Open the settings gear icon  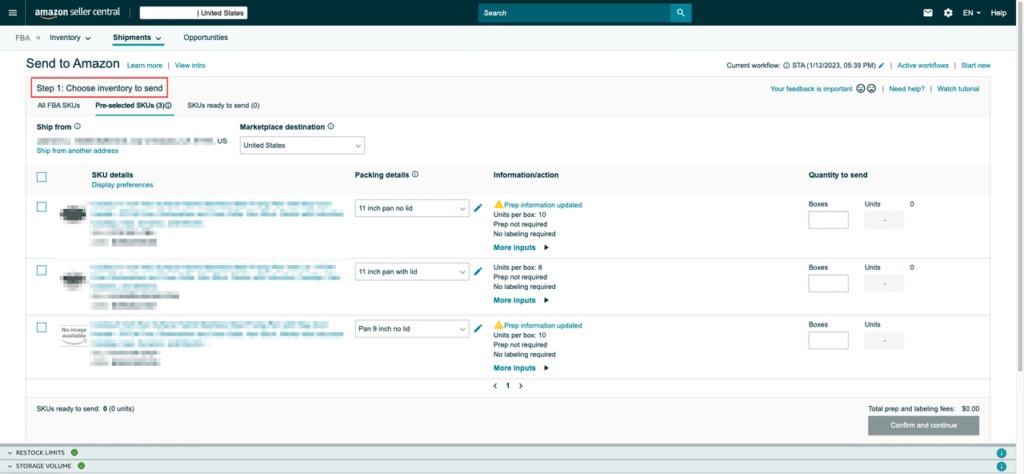tap(947, 13)
